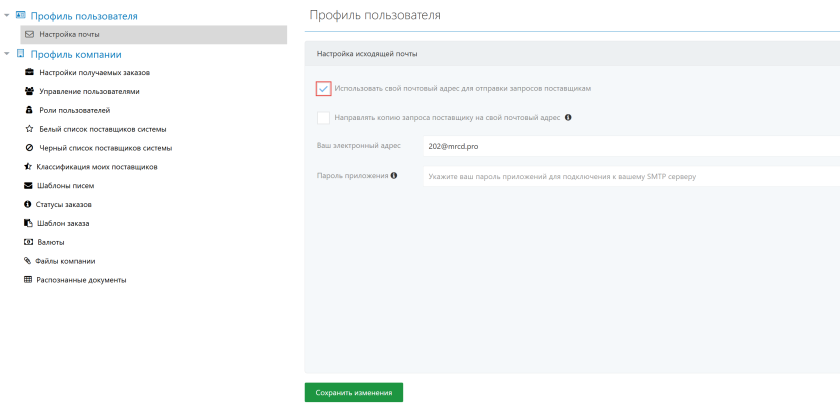The width and height of the screenshot is (840, 415).
Task: Click the money icon beside Валюты
Action: pos(28,242)
